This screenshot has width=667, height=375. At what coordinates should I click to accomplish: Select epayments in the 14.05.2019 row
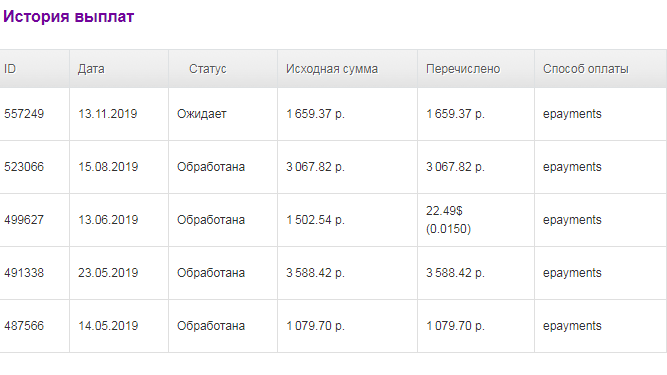[572, 326]
